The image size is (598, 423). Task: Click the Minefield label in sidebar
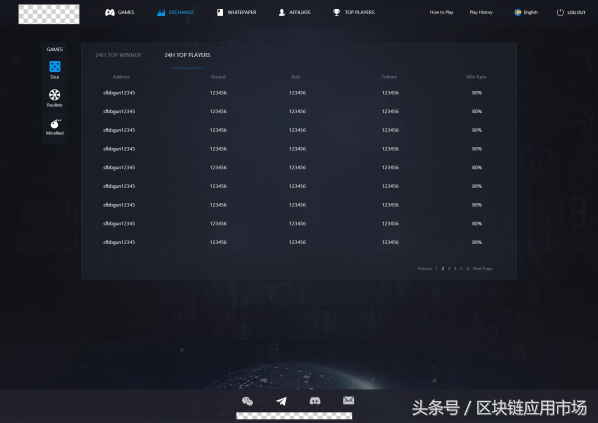coord(55,133)
